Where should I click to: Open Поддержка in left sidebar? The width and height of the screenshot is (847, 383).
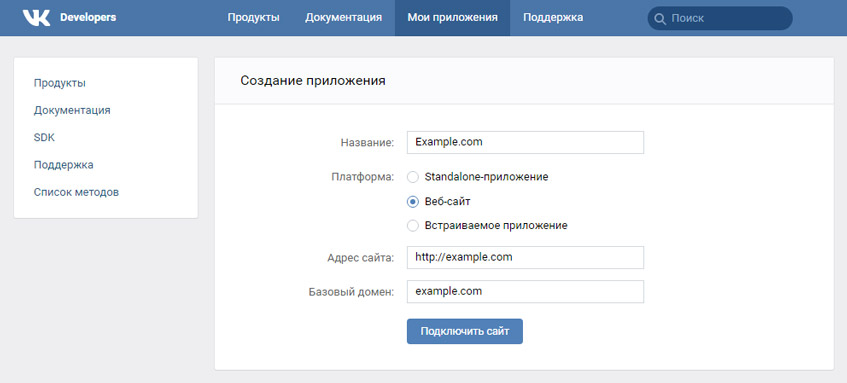click(x=64, y=165)
